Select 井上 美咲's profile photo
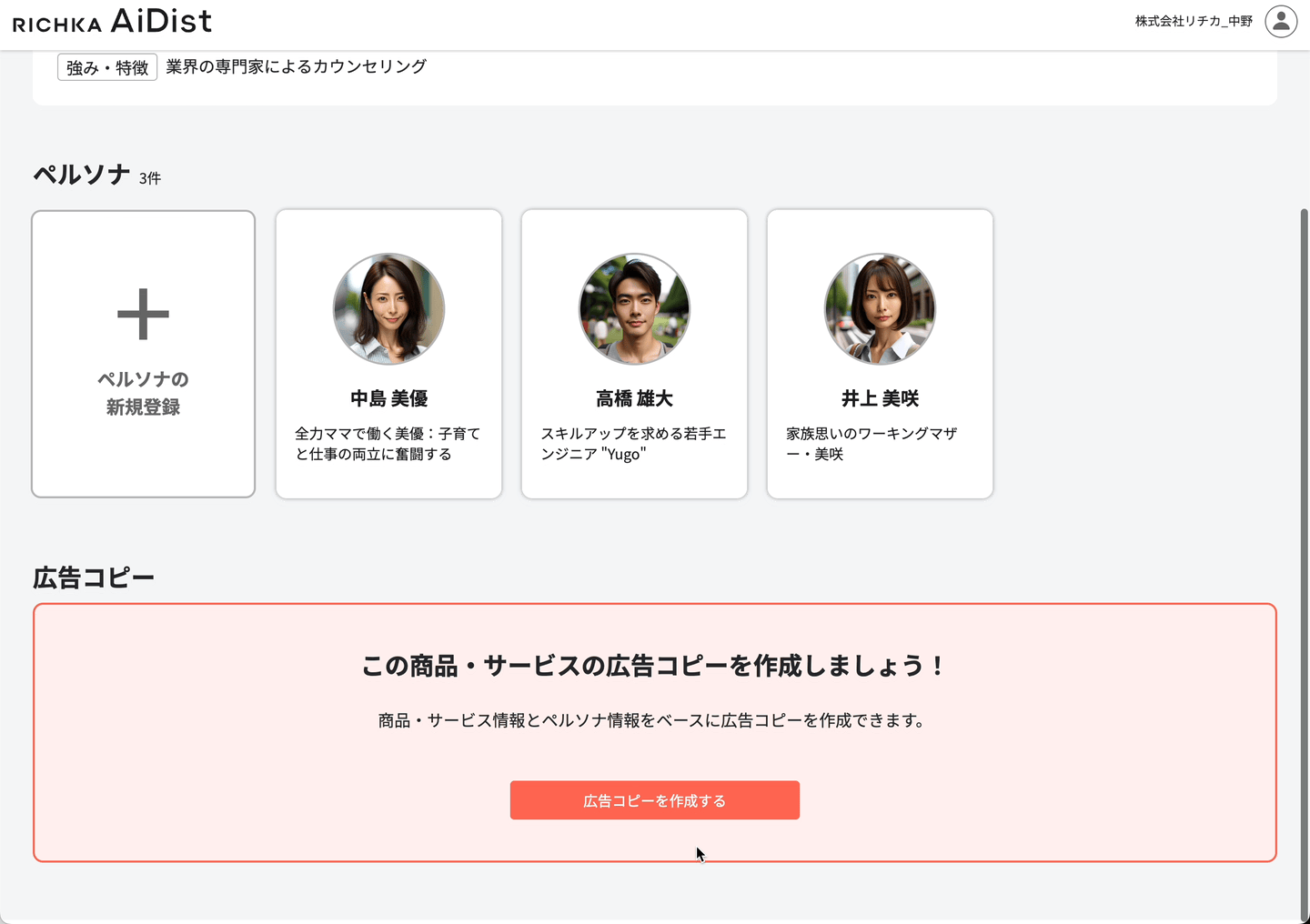 pyautogui.click(x=880, y=309)
